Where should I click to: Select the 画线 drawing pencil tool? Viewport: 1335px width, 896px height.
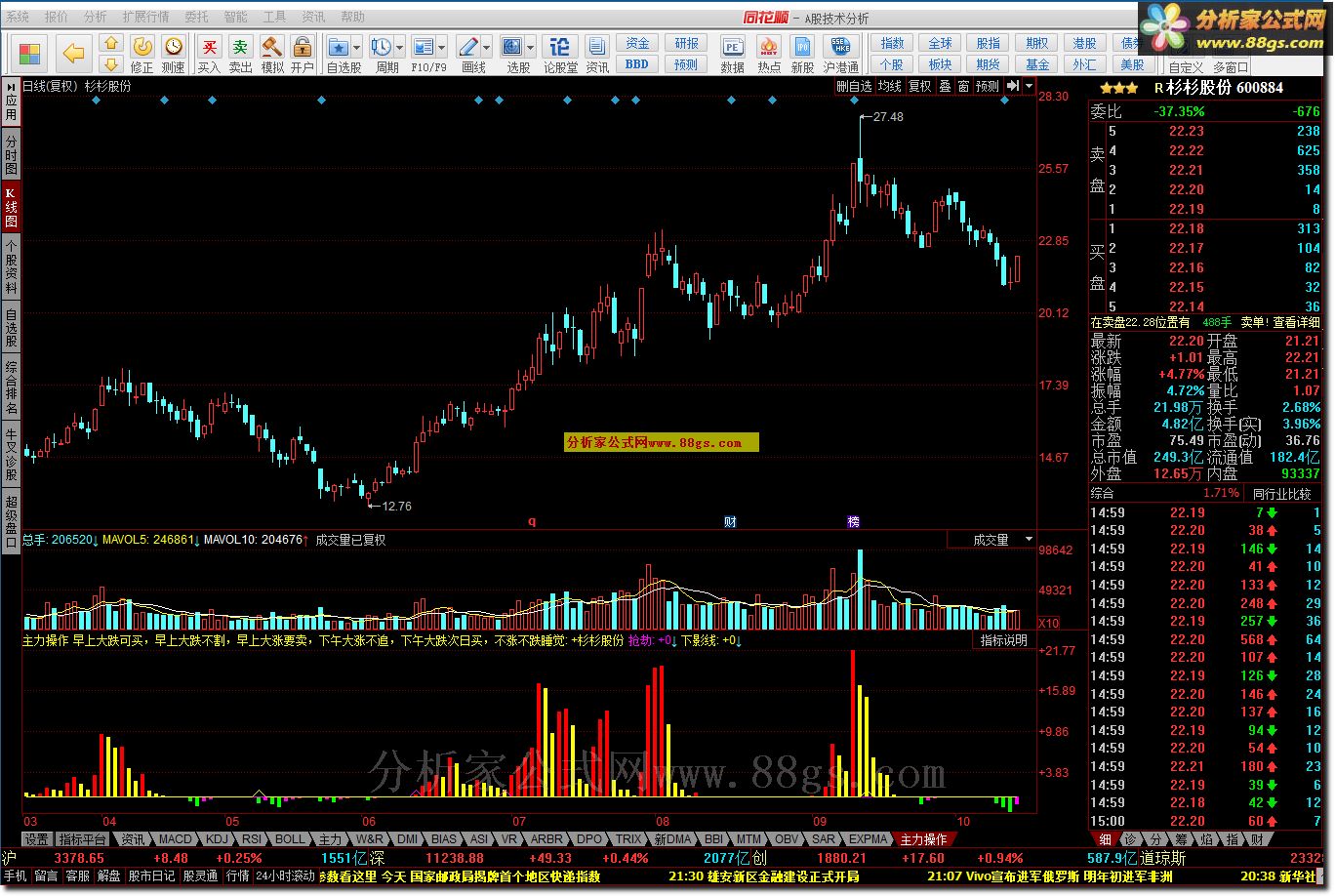(468, 47)
